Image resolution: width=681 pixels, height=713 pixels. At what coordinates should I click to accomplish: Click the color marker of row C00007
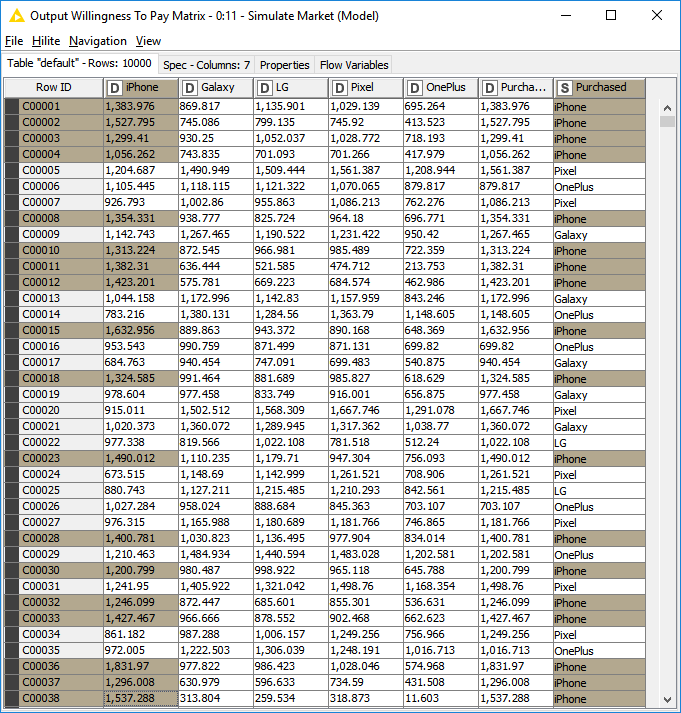pyautogui.click(x=12, y=202)
